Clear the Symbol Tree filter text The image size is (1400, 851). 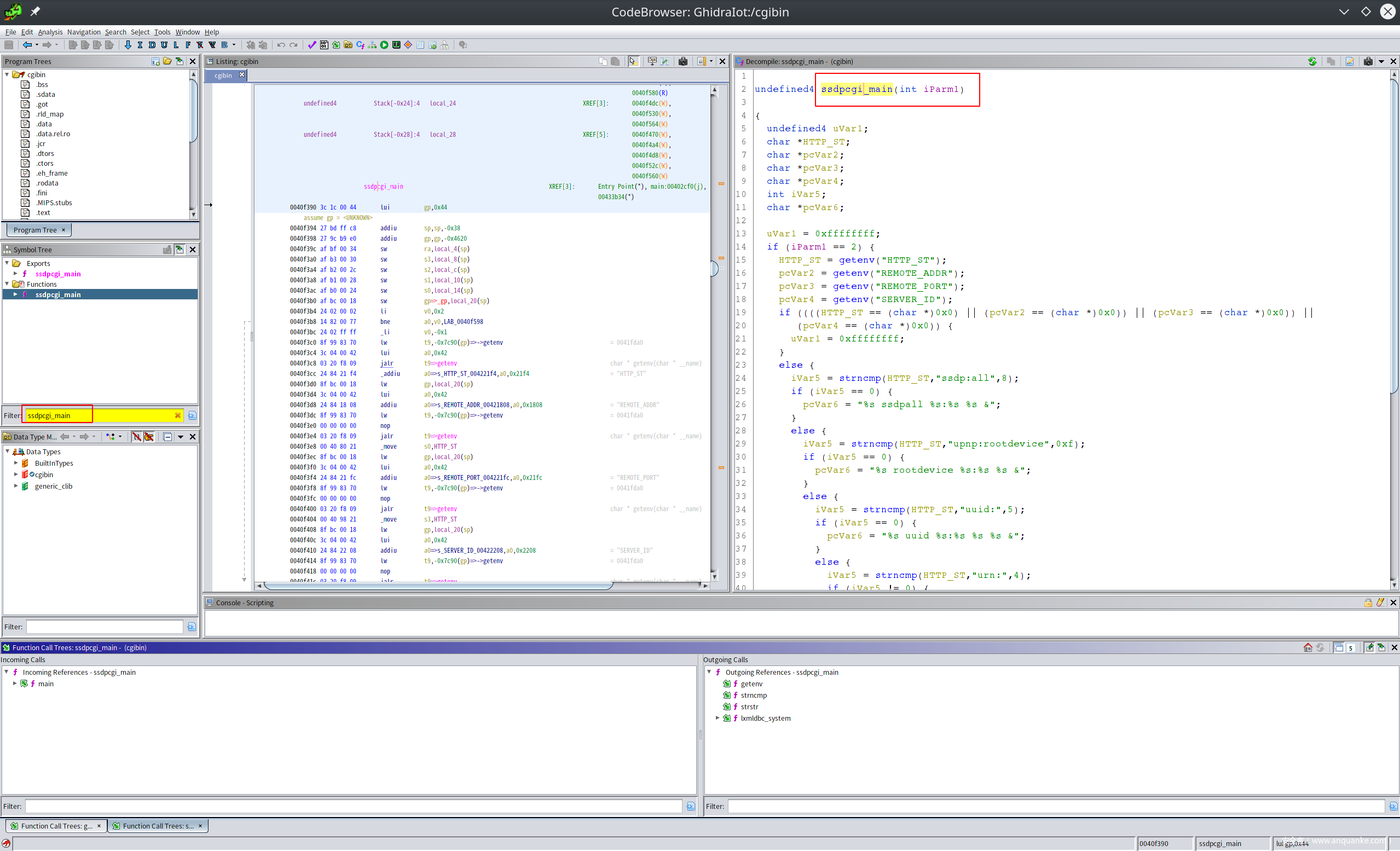[177, 416]
